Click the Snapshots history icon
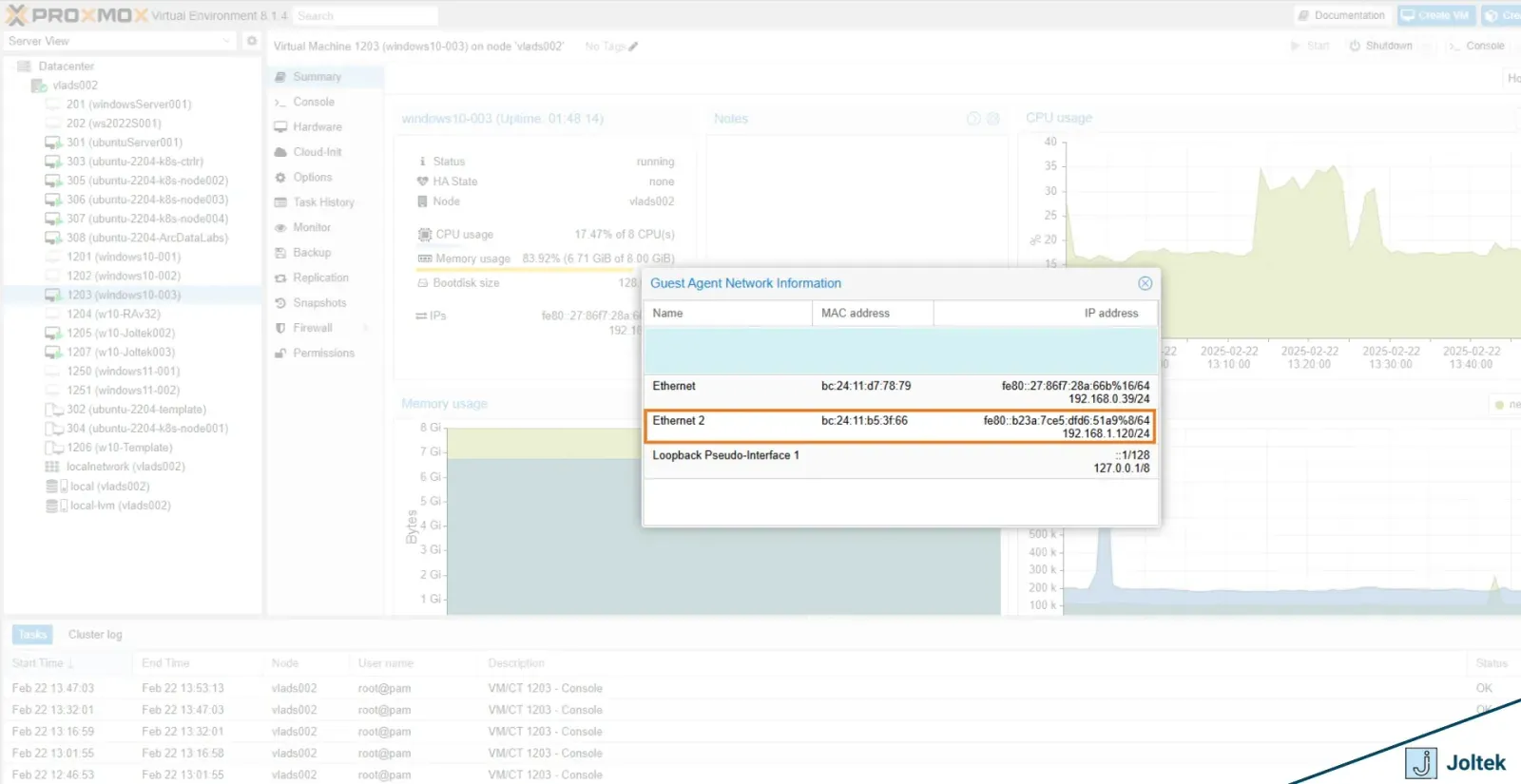 coord(280,303)
